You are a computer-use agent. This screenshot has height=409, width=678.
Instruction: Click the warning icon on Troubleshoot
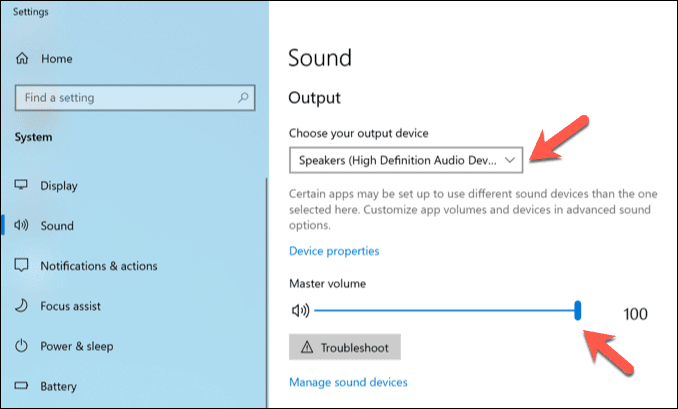(x=306, y=347)
